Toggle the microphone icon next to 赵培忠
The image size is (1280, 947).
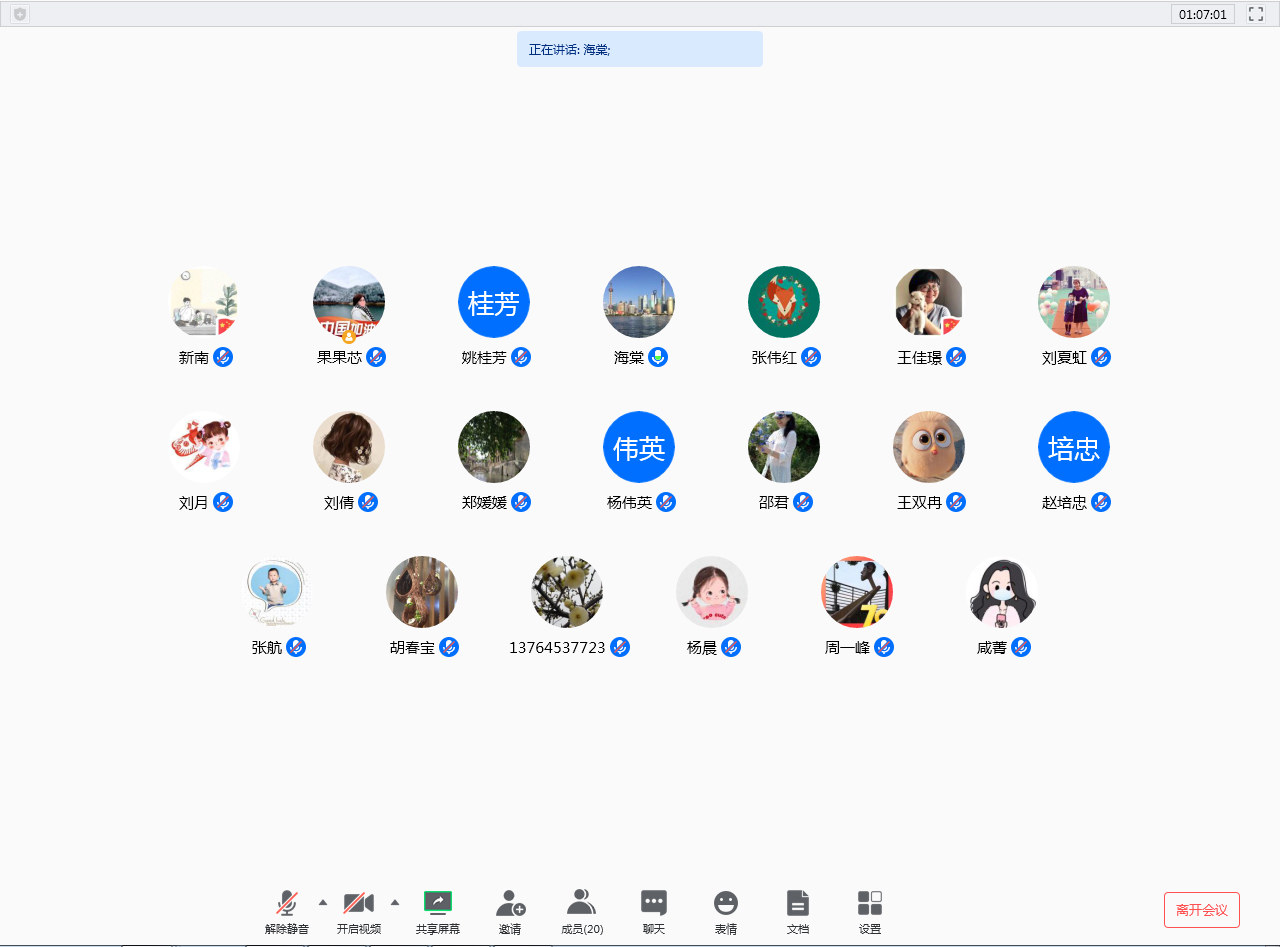(1101, 502)
